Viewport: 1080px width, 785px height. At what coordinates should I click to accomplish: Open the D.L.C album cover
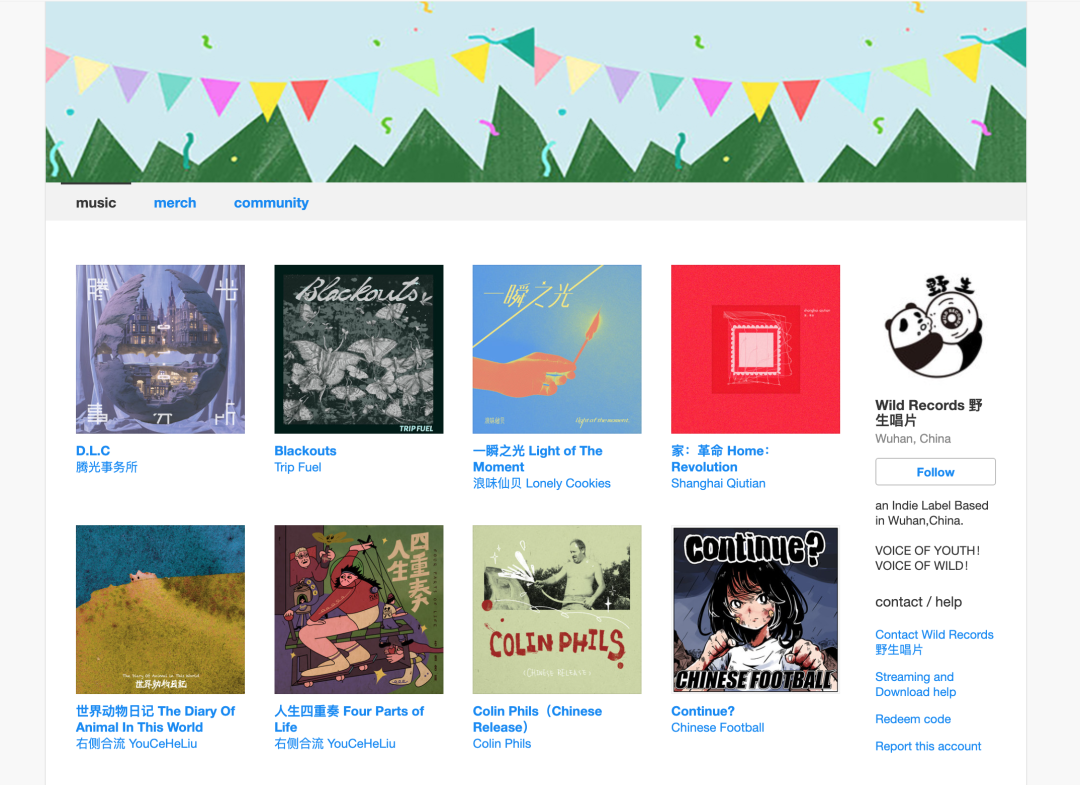[160, 349]
